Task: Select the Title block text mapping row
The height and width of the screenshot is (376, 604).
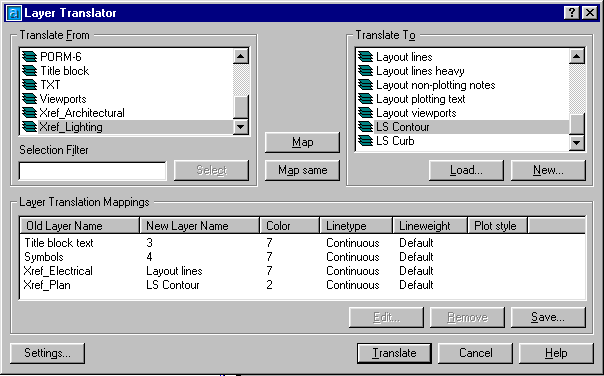Action: click(x=302, y=243)
